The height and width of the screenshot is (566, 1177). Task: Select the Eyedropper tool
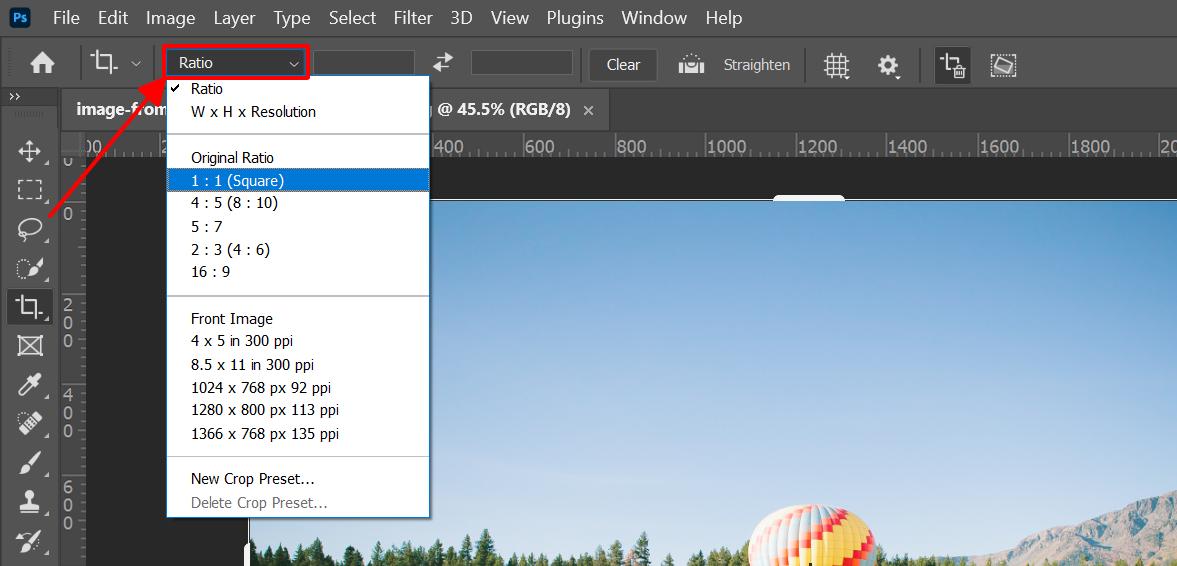(29, 384)
